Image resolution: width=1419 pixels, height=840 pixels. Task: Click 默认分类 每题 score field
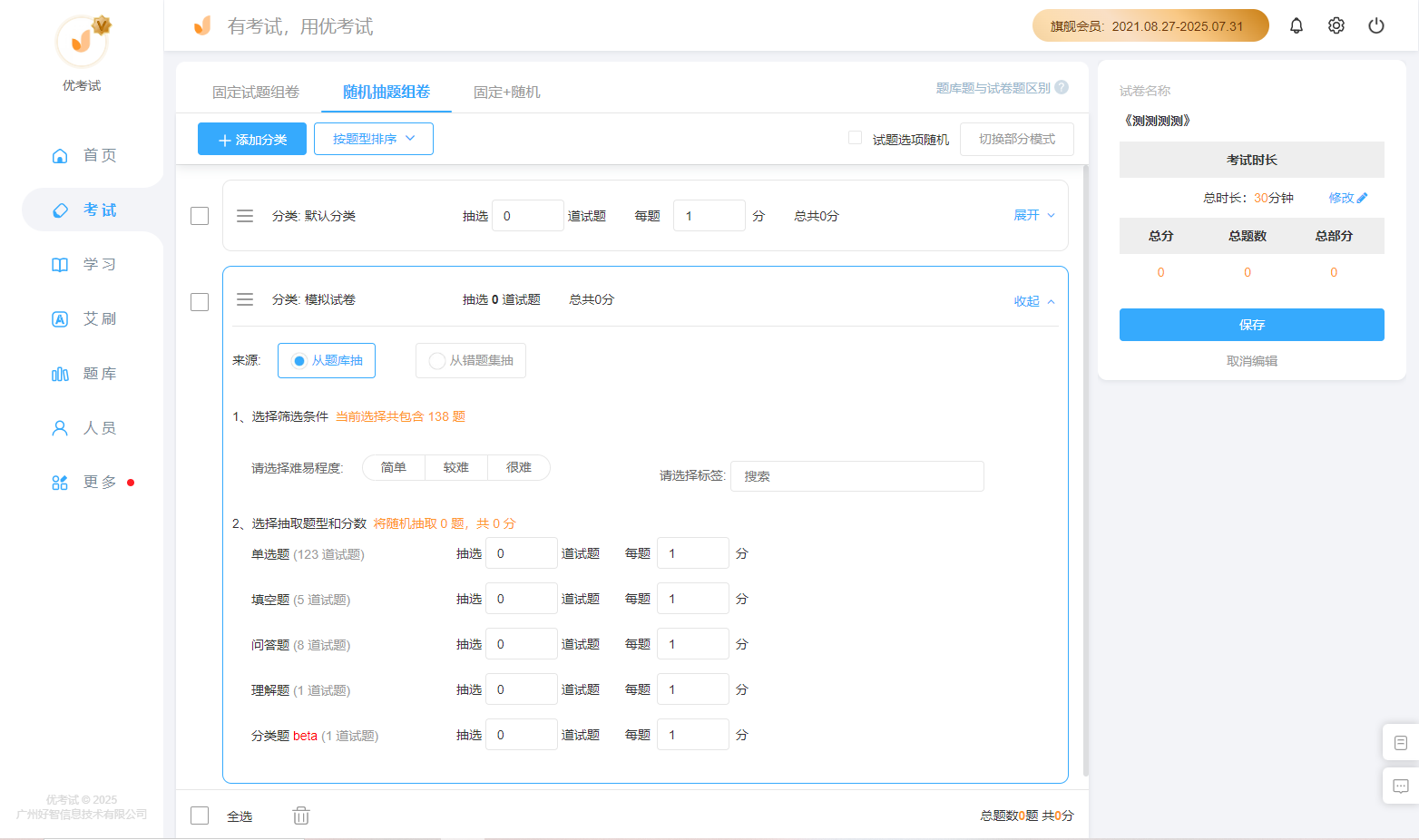click(709, 216)
